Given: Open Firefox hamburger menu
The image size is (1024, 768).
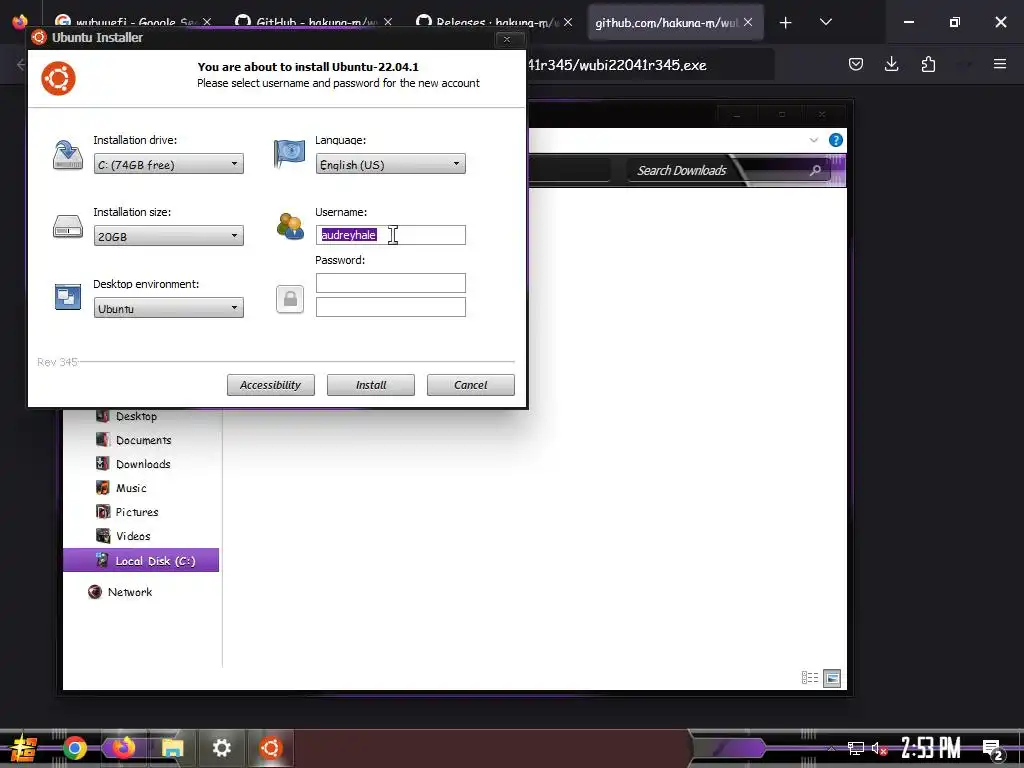Looking at the screenshot, I should pyautogui.click(x=1000, y=64).
